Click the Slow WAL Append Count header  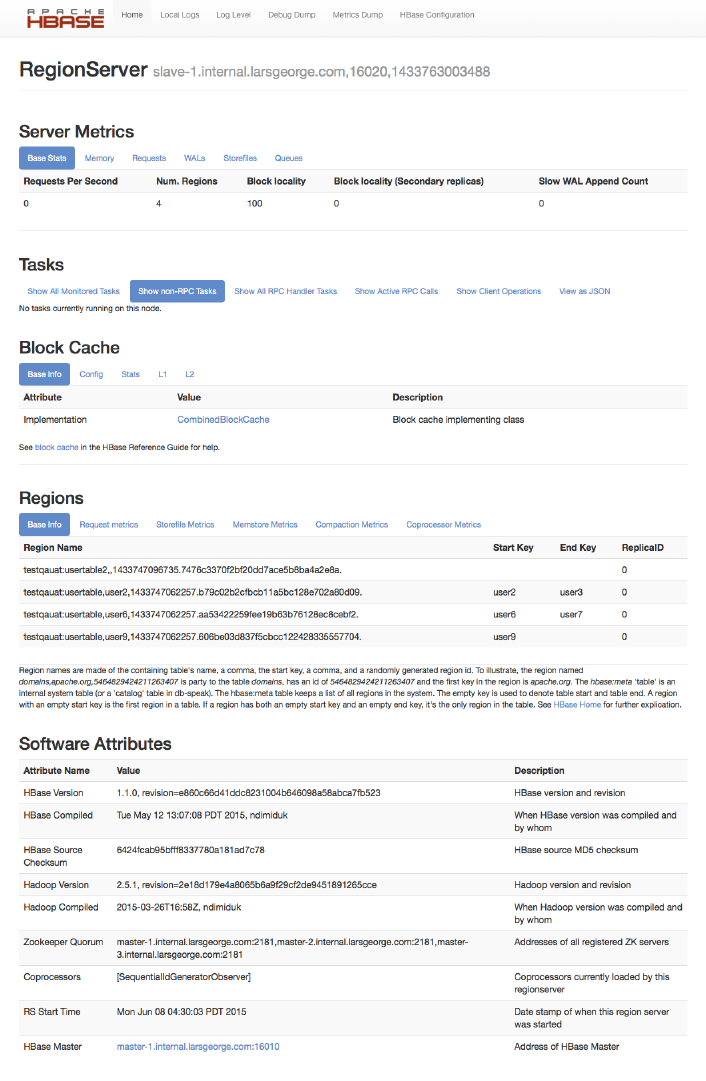[x=593, y=181]
